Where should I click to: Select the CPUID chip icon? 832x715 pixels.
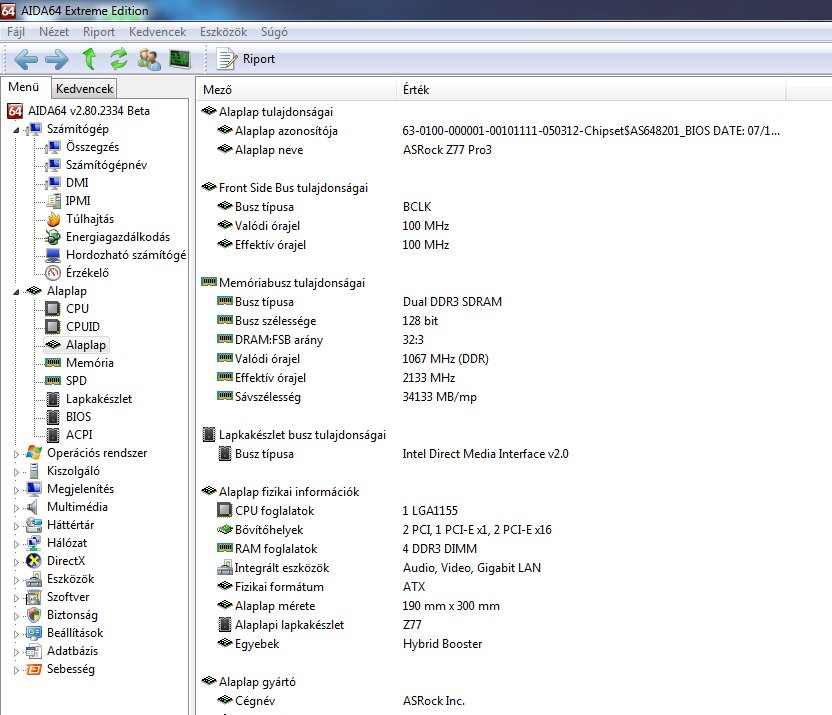point(53,327)
